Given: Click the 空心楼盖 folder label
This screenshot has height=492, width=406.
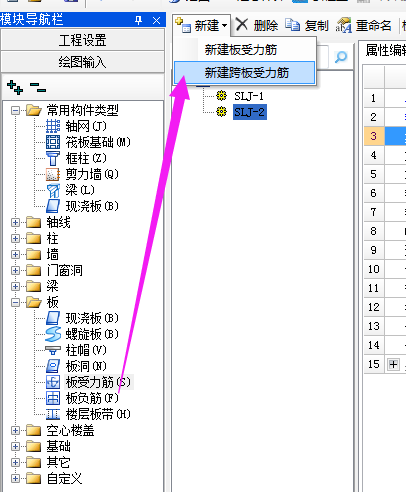Looking at the screenshot, I should [70, 430].
